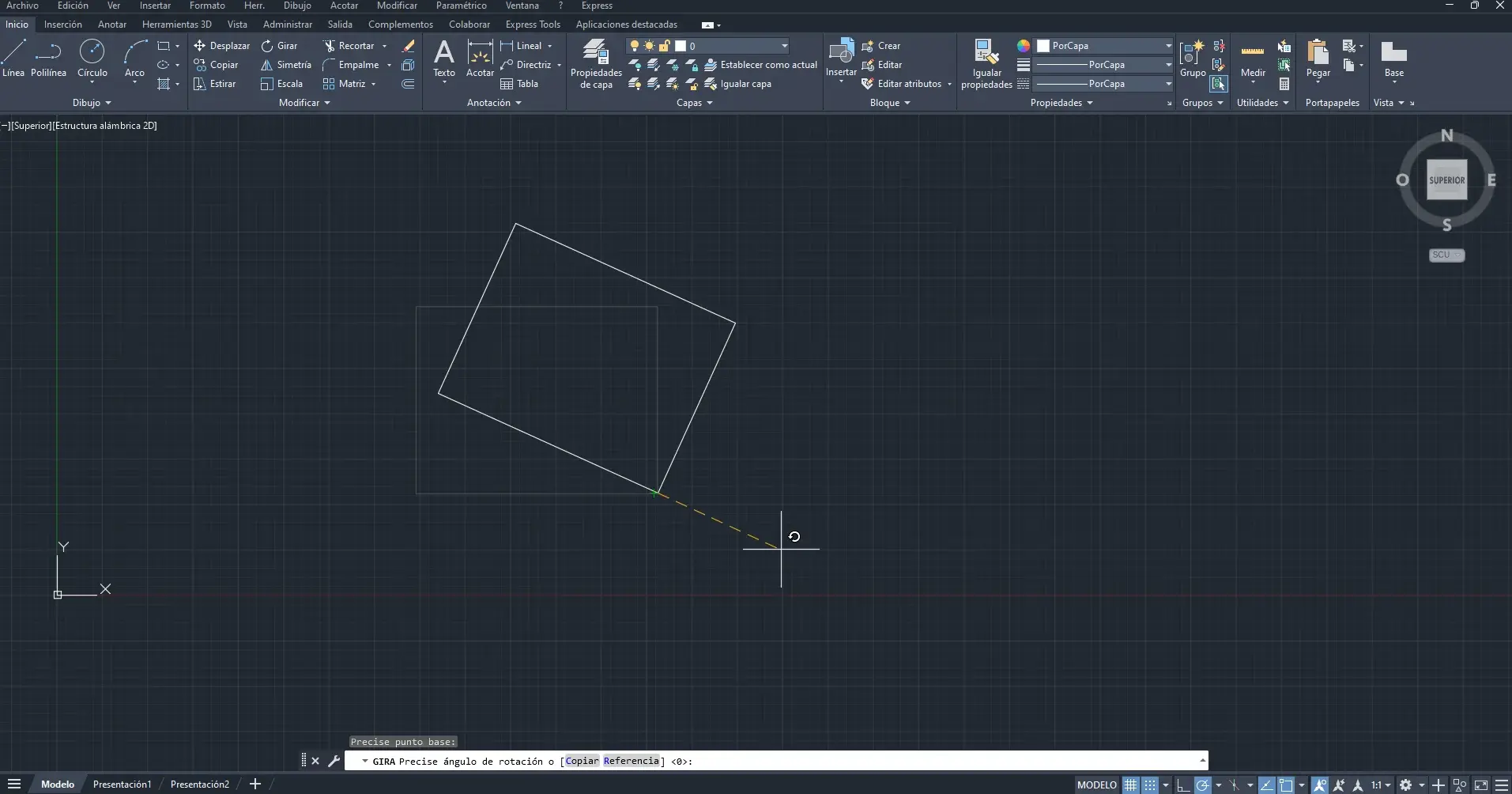The width and height of the screenshot is (1512, 794).
Task: Click Editar atributos in the Bloque panel
Action: pos(907,84)
